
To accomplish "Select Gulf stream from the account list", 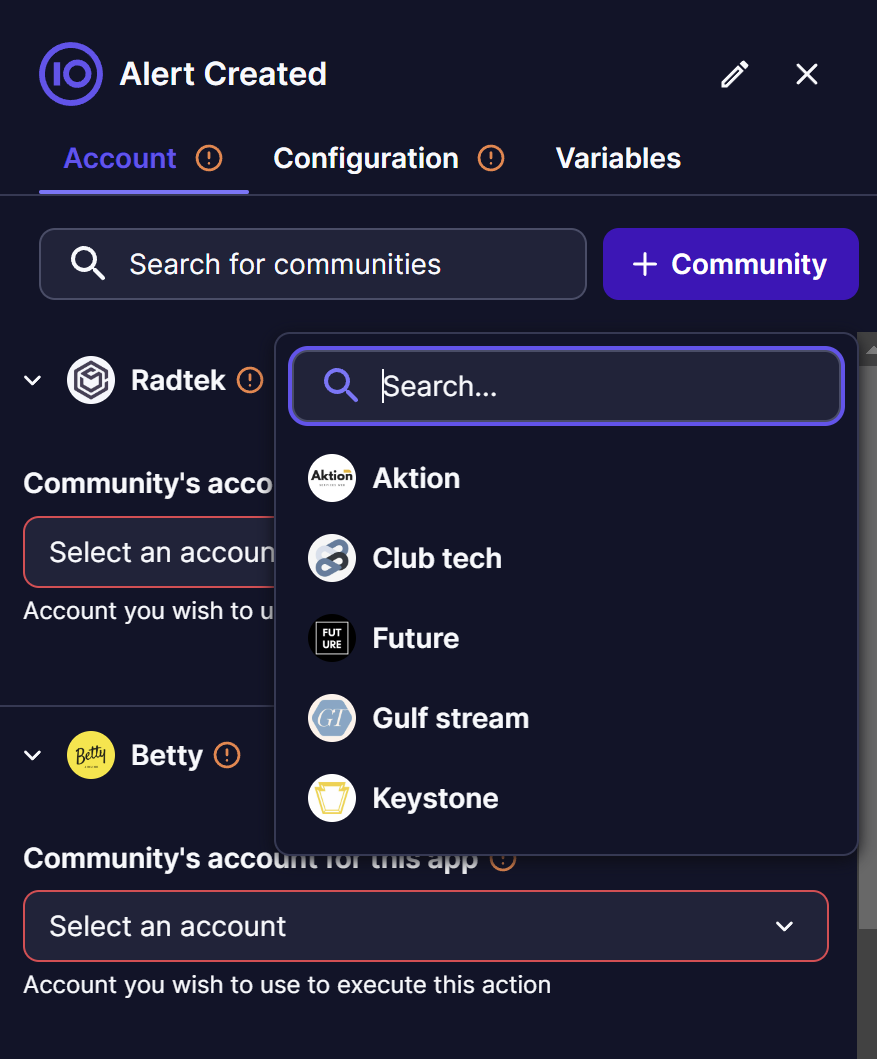I will click(450, 718).
